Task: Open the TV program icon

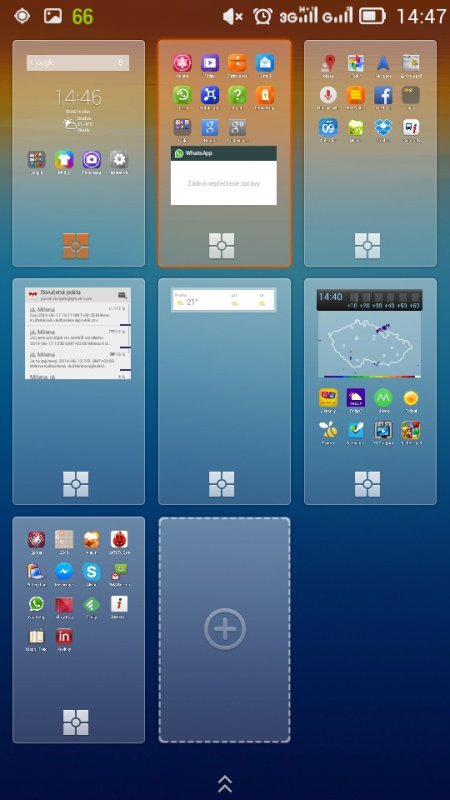Action: pyautogui.click(x=383, y=430)
